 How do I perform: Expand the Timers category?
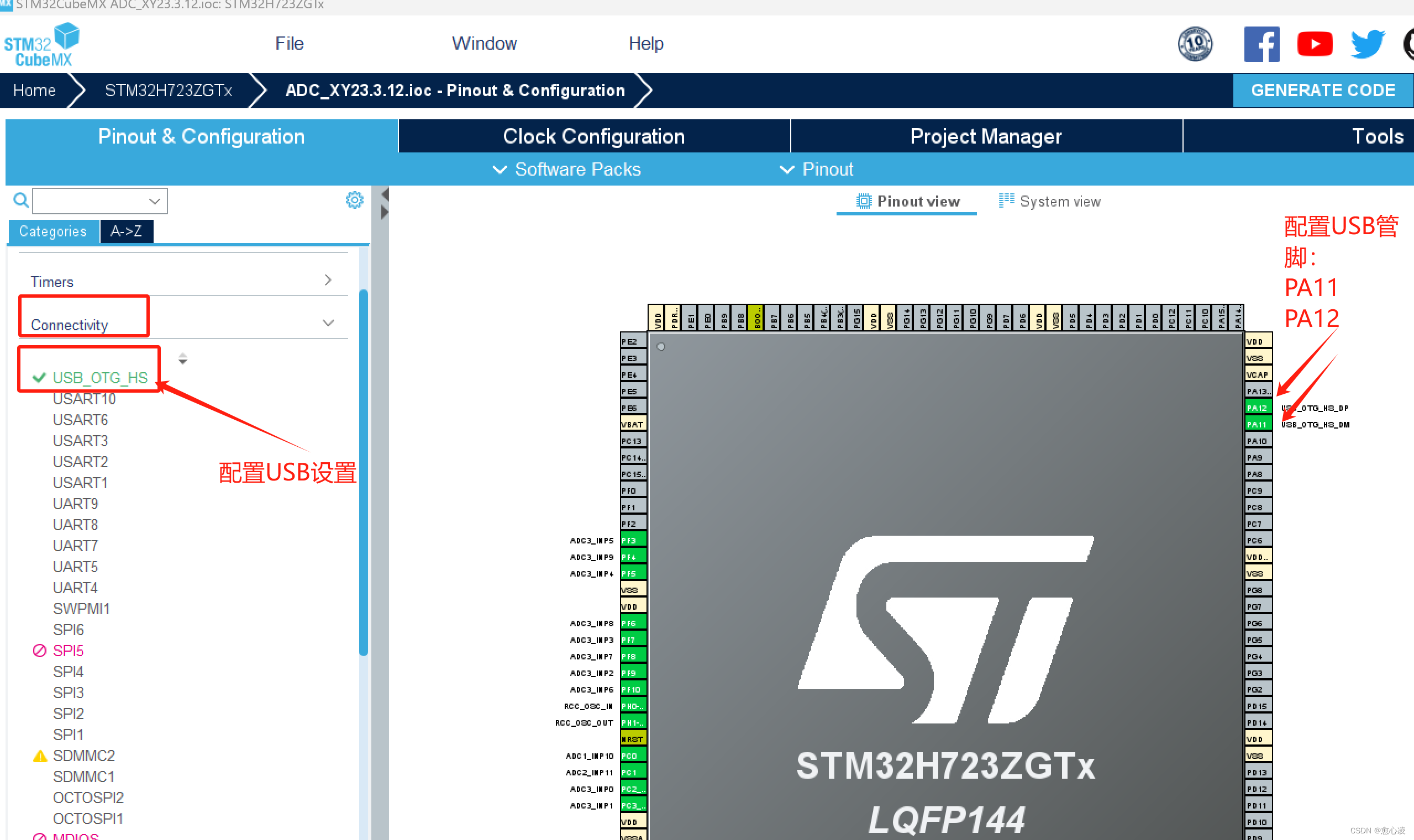tap(328, 279)
